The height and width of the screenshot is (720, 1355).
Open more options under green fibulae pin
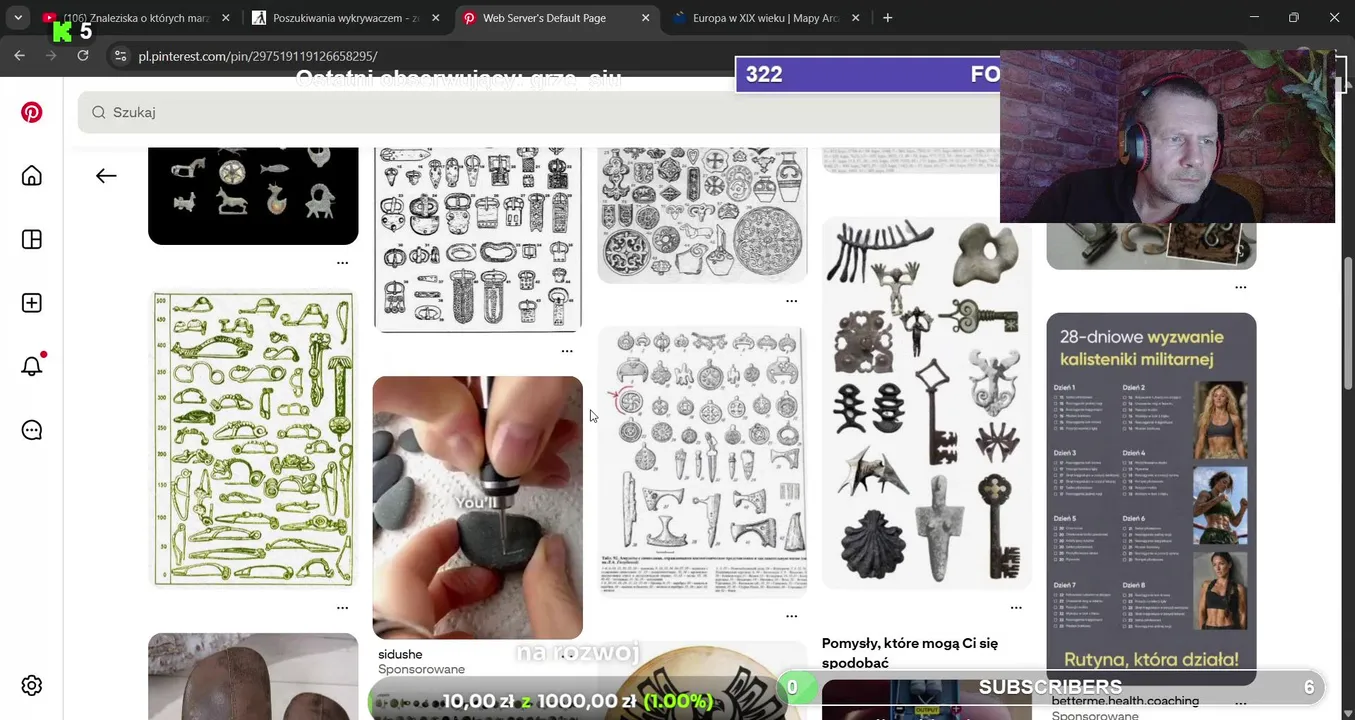(342, 607)
